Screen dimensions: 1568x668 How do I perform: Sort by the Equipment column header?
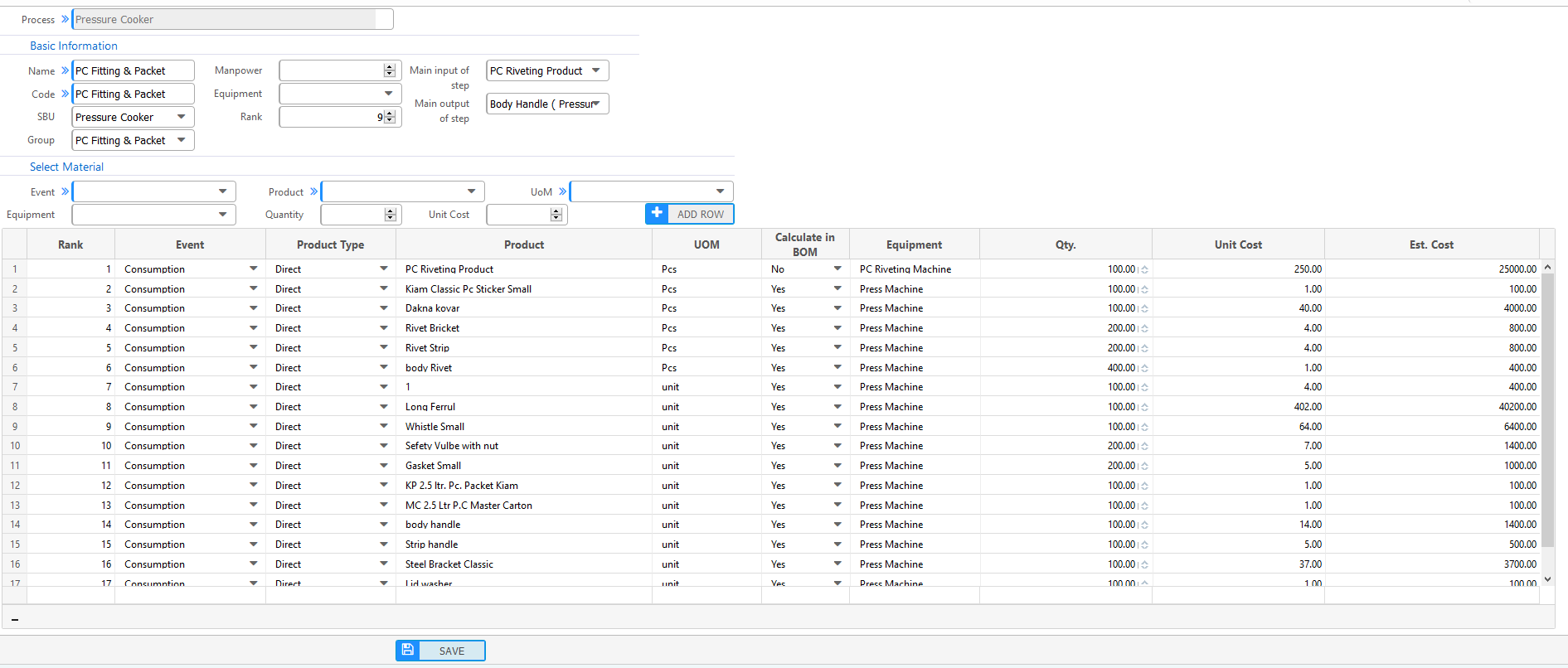[914, 244]
